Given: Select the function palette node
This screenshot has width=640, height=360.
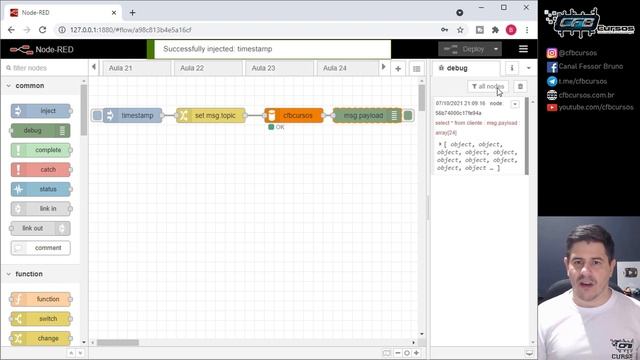Looking at the screenshot, I should [41, 299].
